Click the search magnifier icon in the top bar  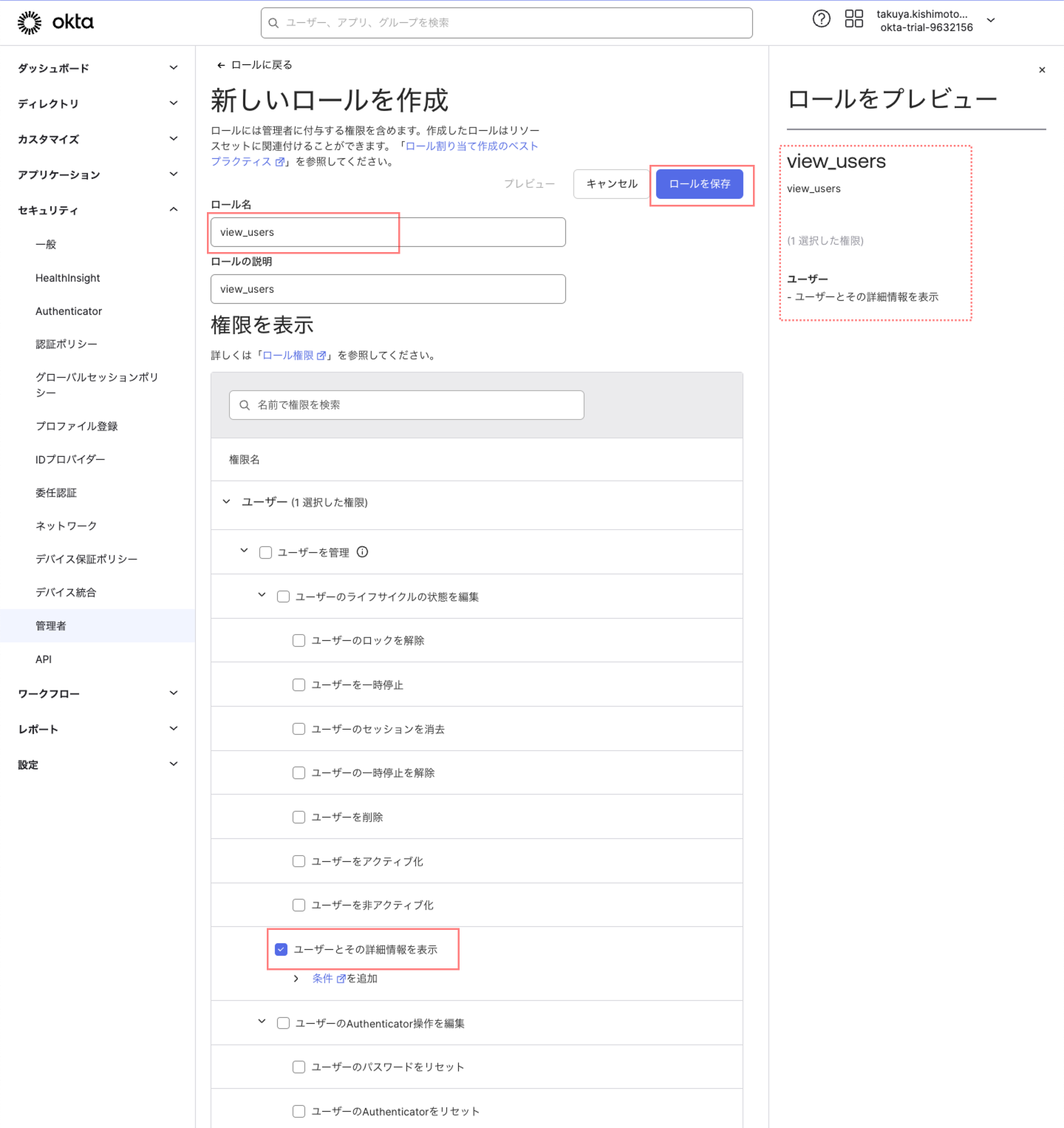coord(273,23)
